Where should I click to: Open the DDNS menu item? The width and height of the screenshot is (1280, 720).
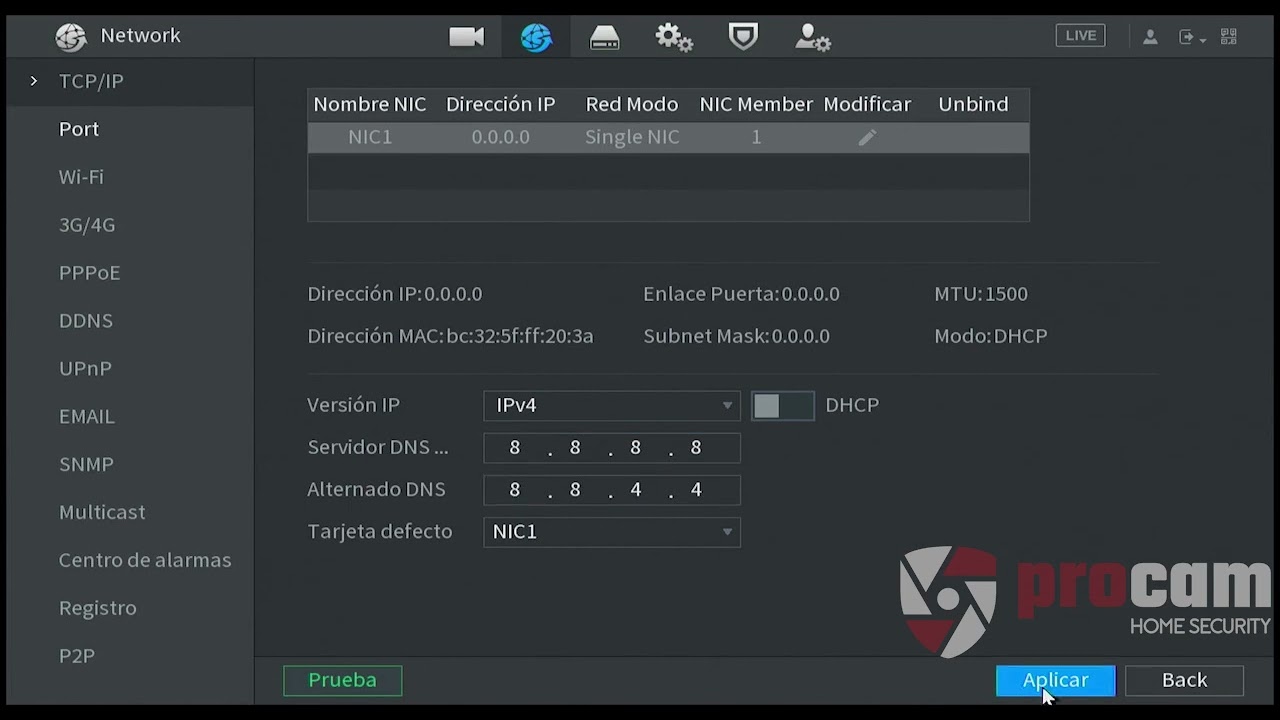click(x=86, y=321)
